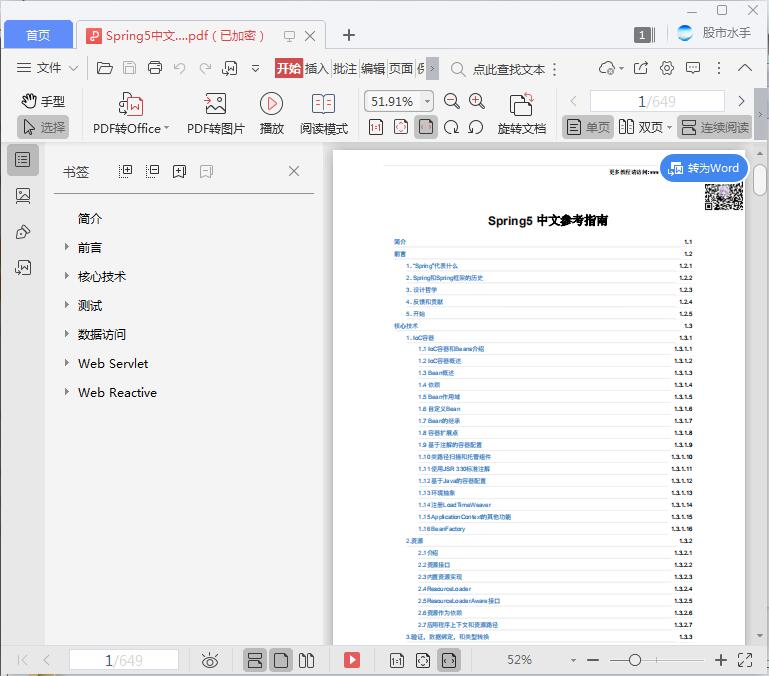The image size is (769, 676).
Task: Open file folder icon in toolbar
Action: click(104, 68)
